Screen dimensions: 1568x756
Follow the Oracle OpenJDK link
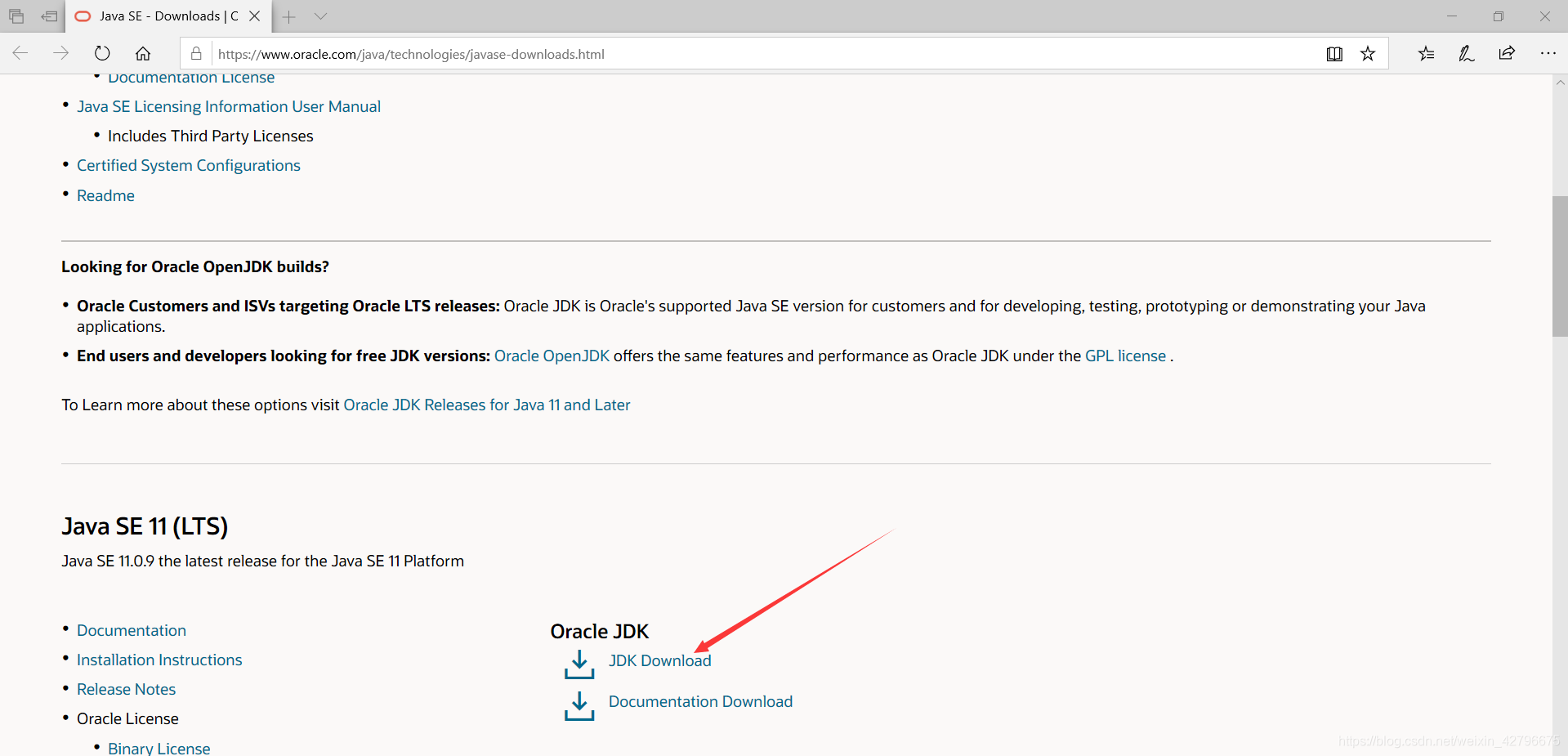coord(552,356)
